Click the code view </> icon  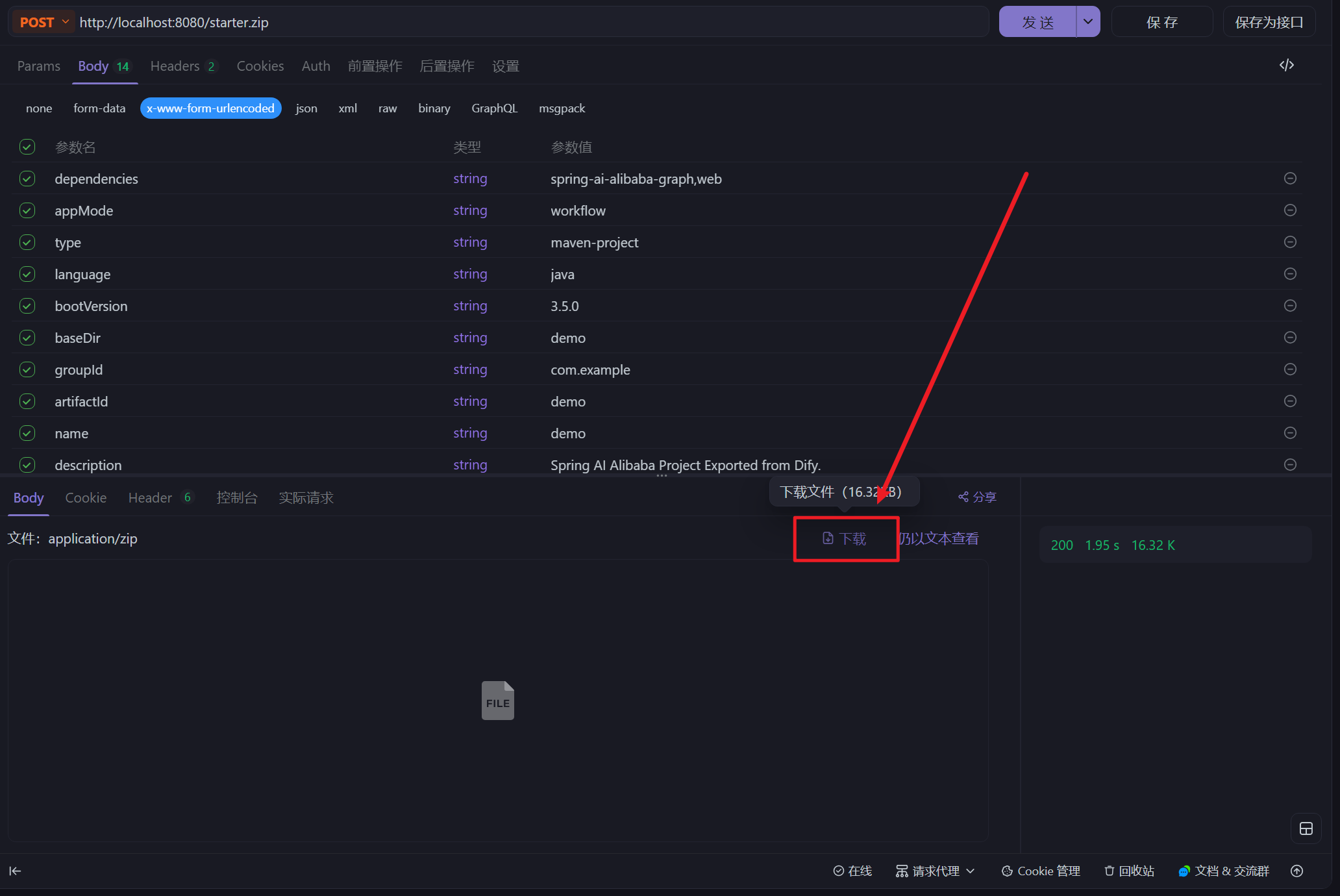[1287, 65]
